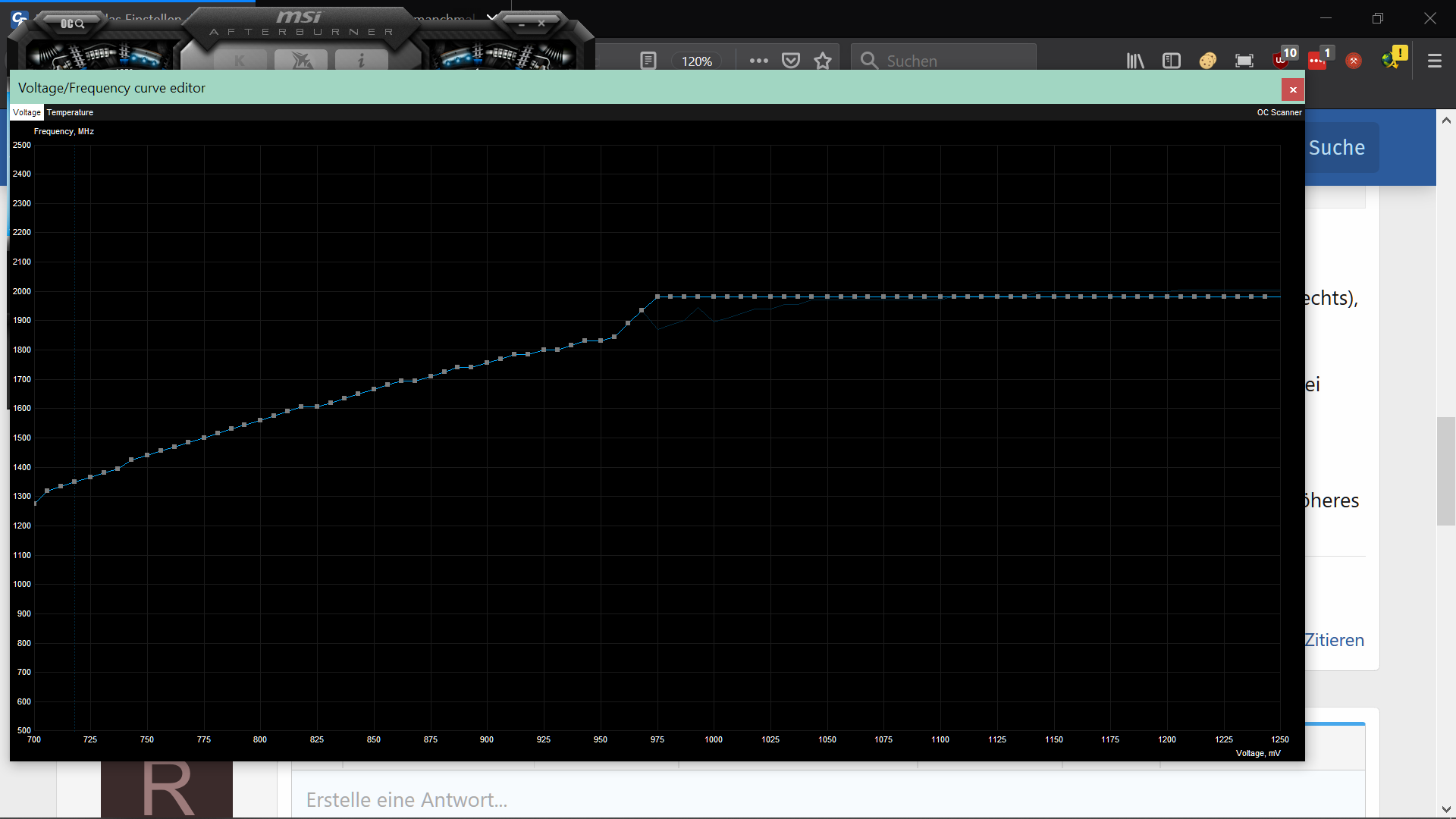Click the 120% zoom level indicator
Screen dimensions: 1456x819
tap(696, 61)
